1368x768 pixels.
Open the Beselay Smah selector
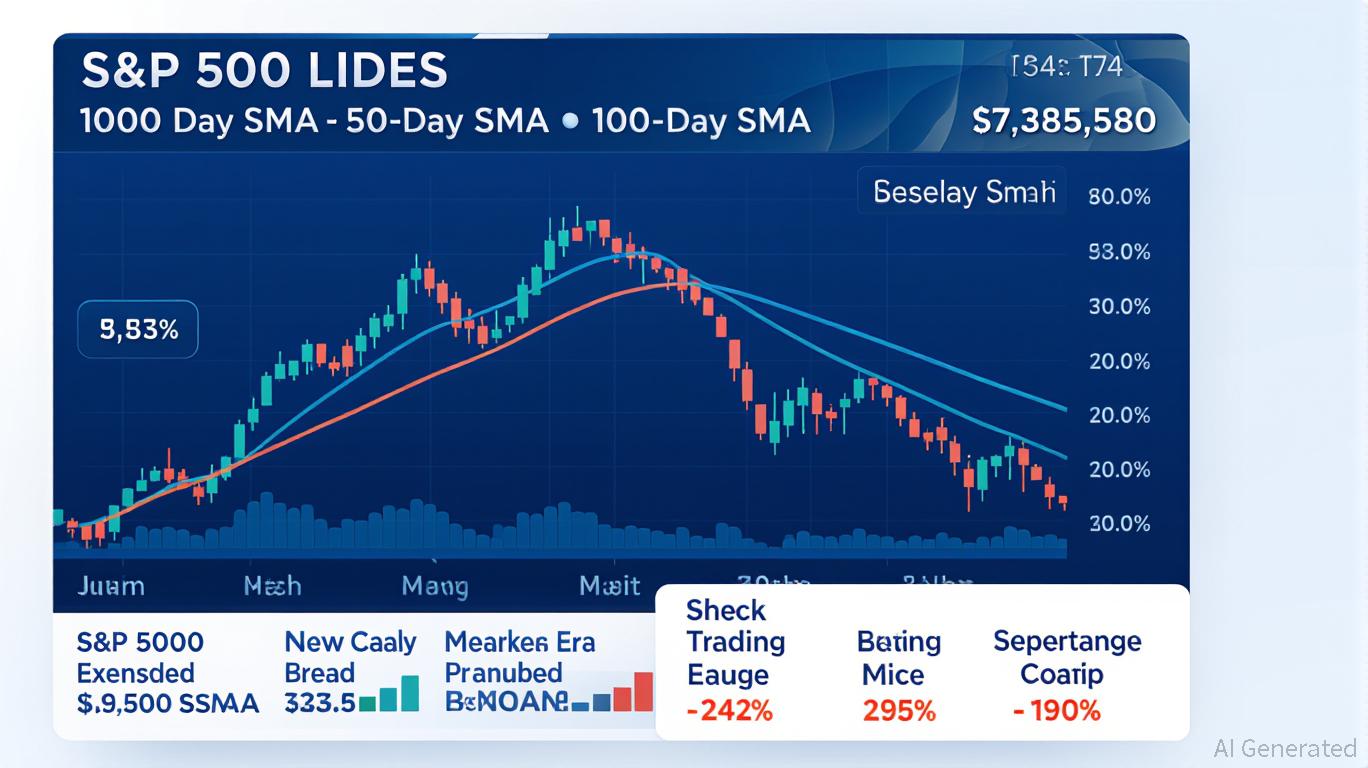pos(963,191)
